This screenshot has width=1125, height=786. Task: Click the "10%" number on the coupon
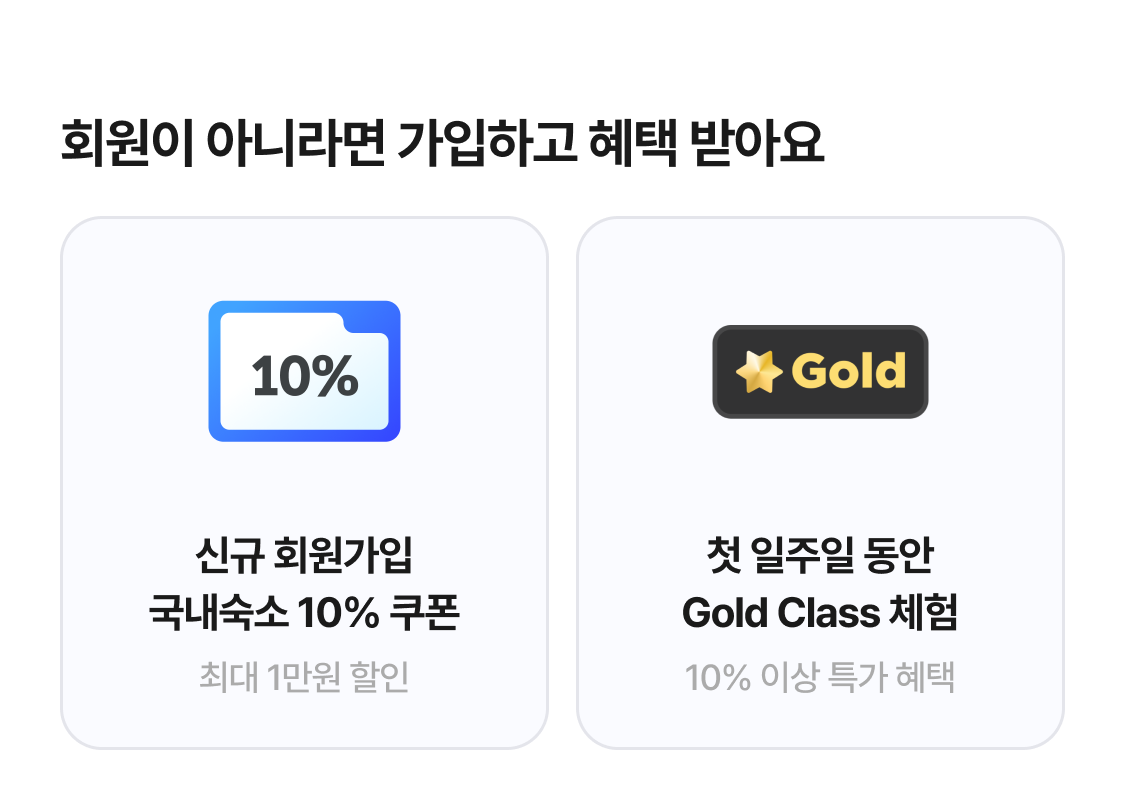[x=304, y=376]
